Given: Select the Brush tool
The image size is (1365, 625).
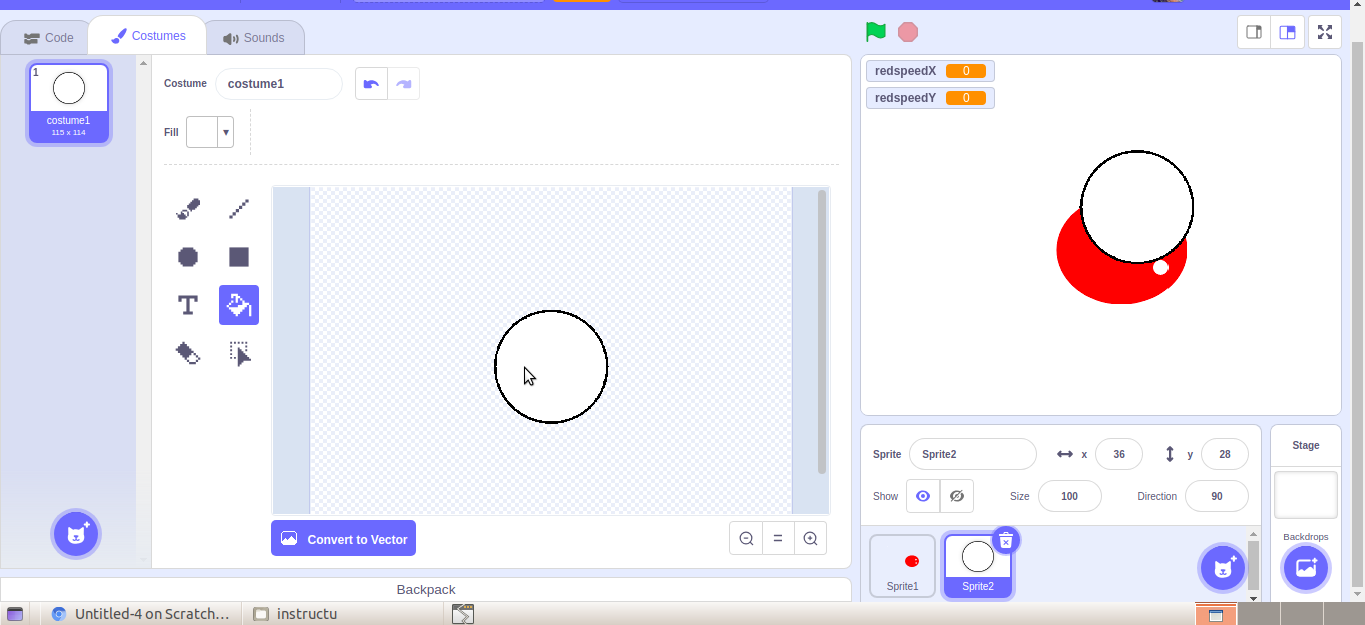Looking at the screenshot, I should (188, 208).
